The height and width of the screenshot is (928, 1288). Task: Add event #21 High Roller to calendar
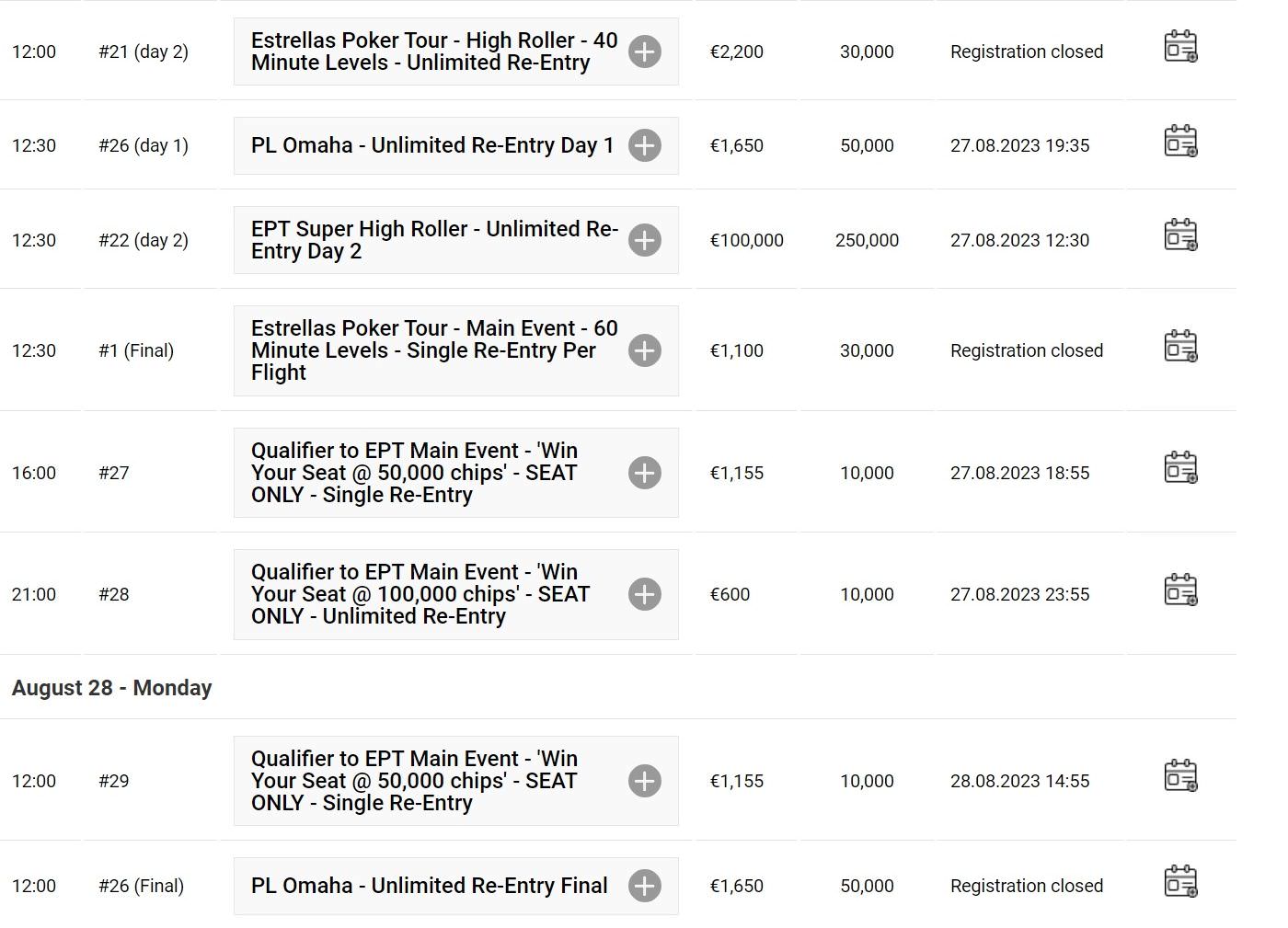(x=1180, y=47)
